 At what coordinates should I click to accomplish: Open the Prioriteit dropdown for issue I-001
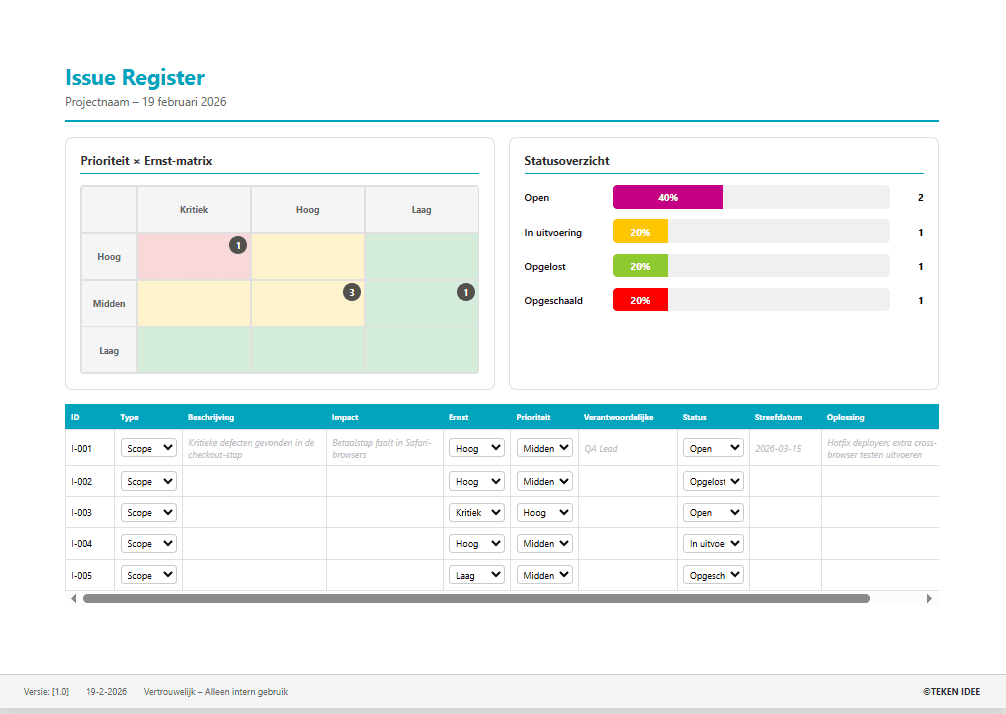544,448
